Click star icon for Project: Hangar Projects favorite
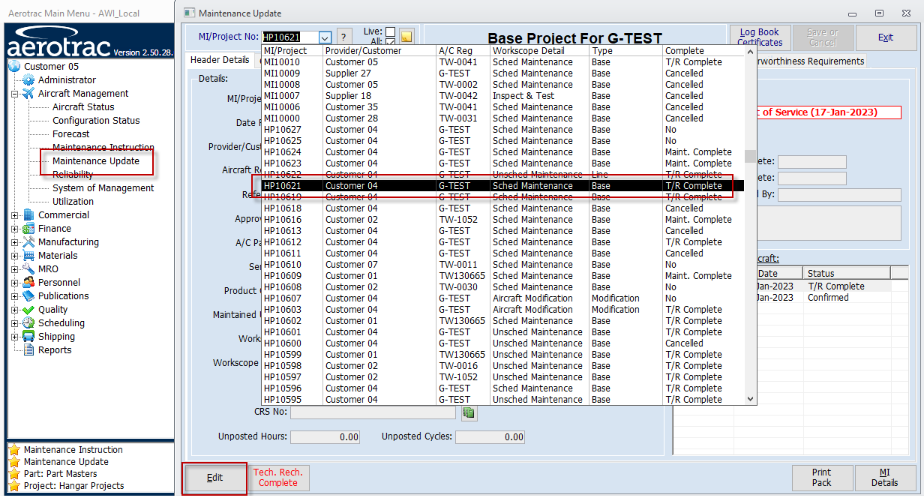The height and width of the screenshot is (496, 924). [x=14, y=486]
